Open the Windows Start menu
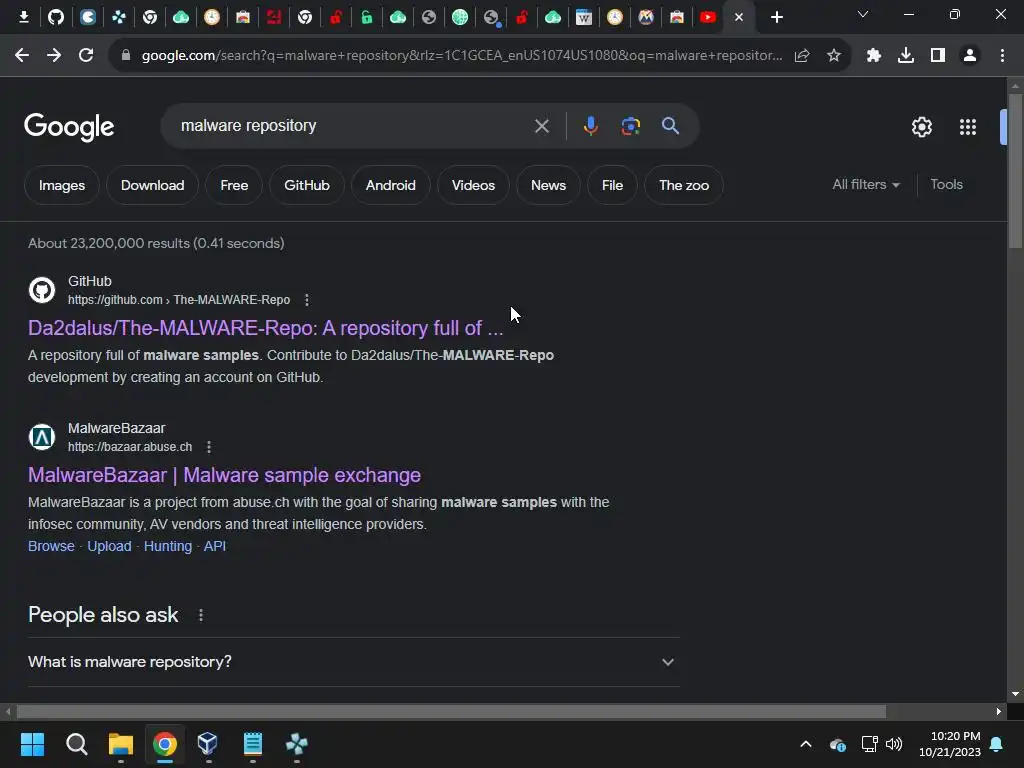Screen dimensions: 1024x768 [32, 744]
